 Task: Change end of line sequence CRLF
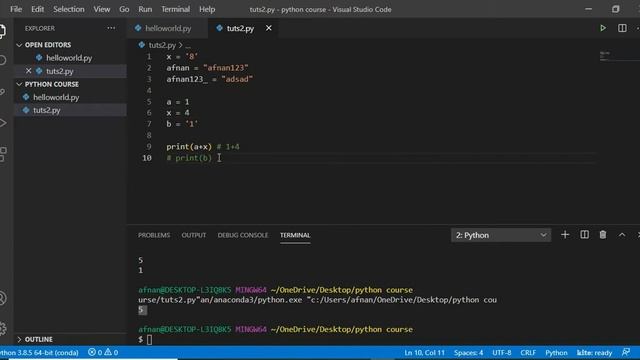528,352
